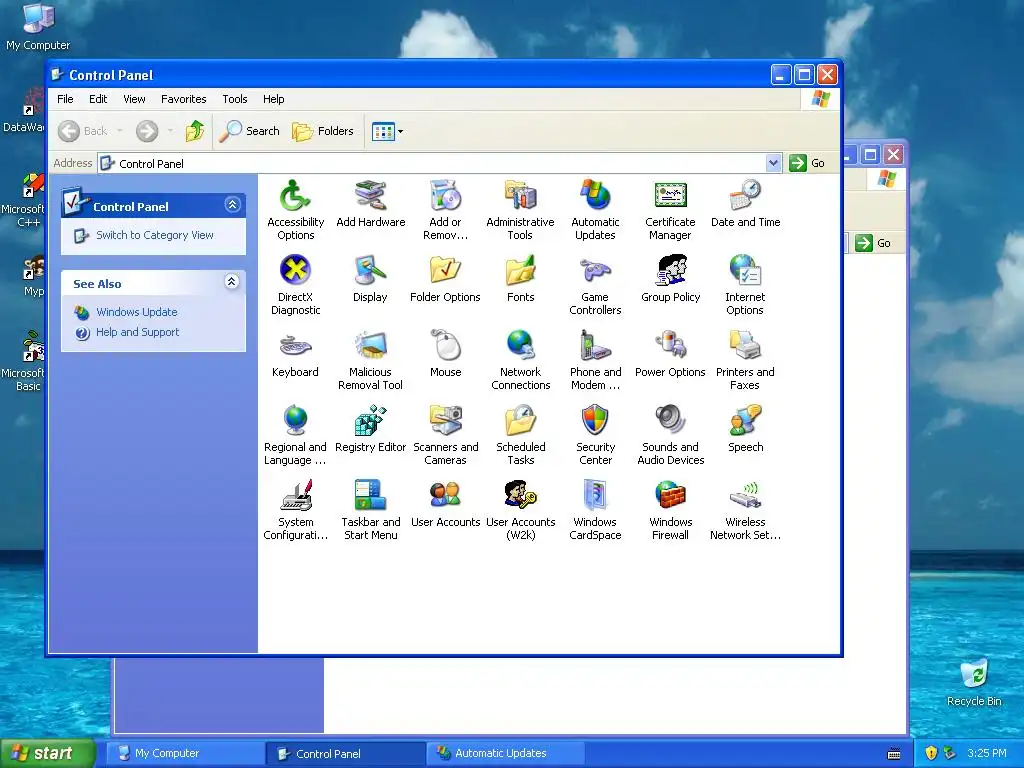Open the Automatic Updates shield icon
The height and width of the screenshot is (768, 1024).
595,195
